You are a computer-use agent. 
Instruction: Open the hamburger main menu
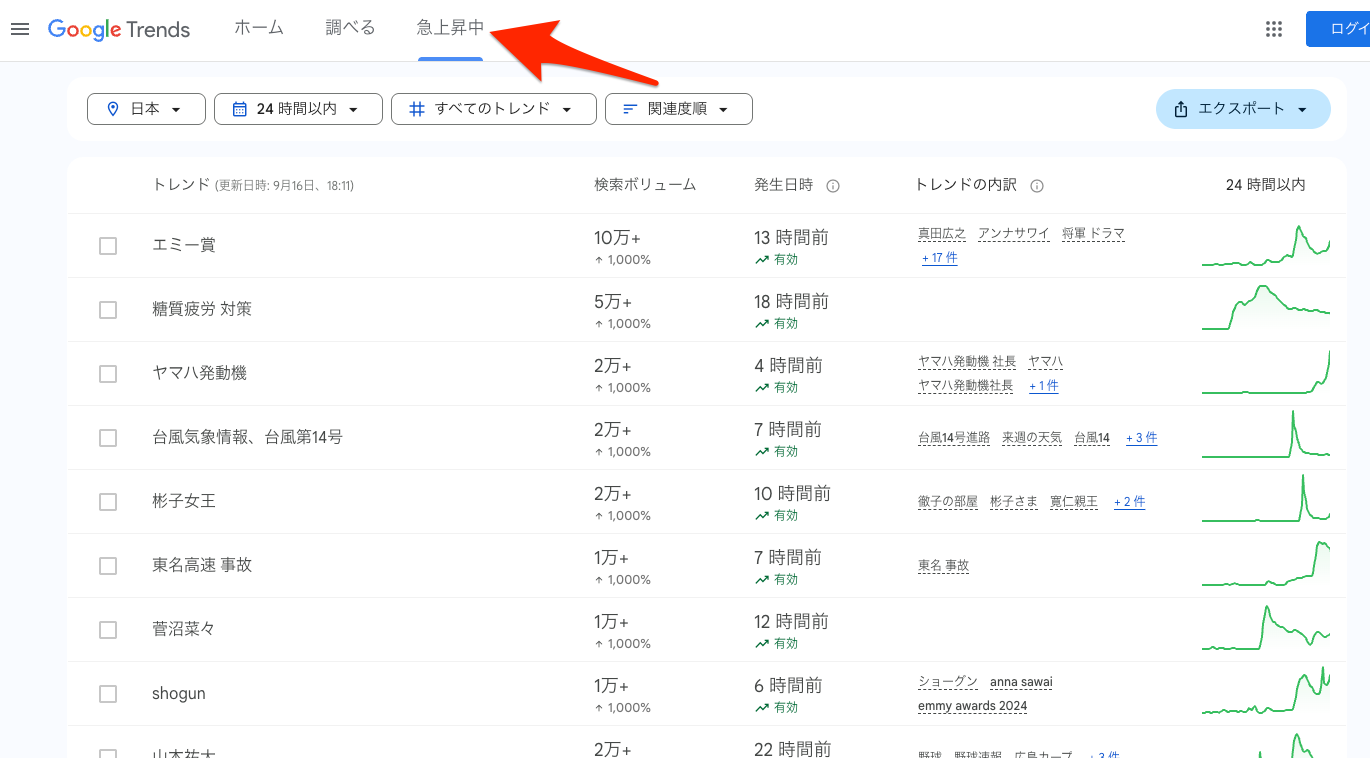coord(20,29)
